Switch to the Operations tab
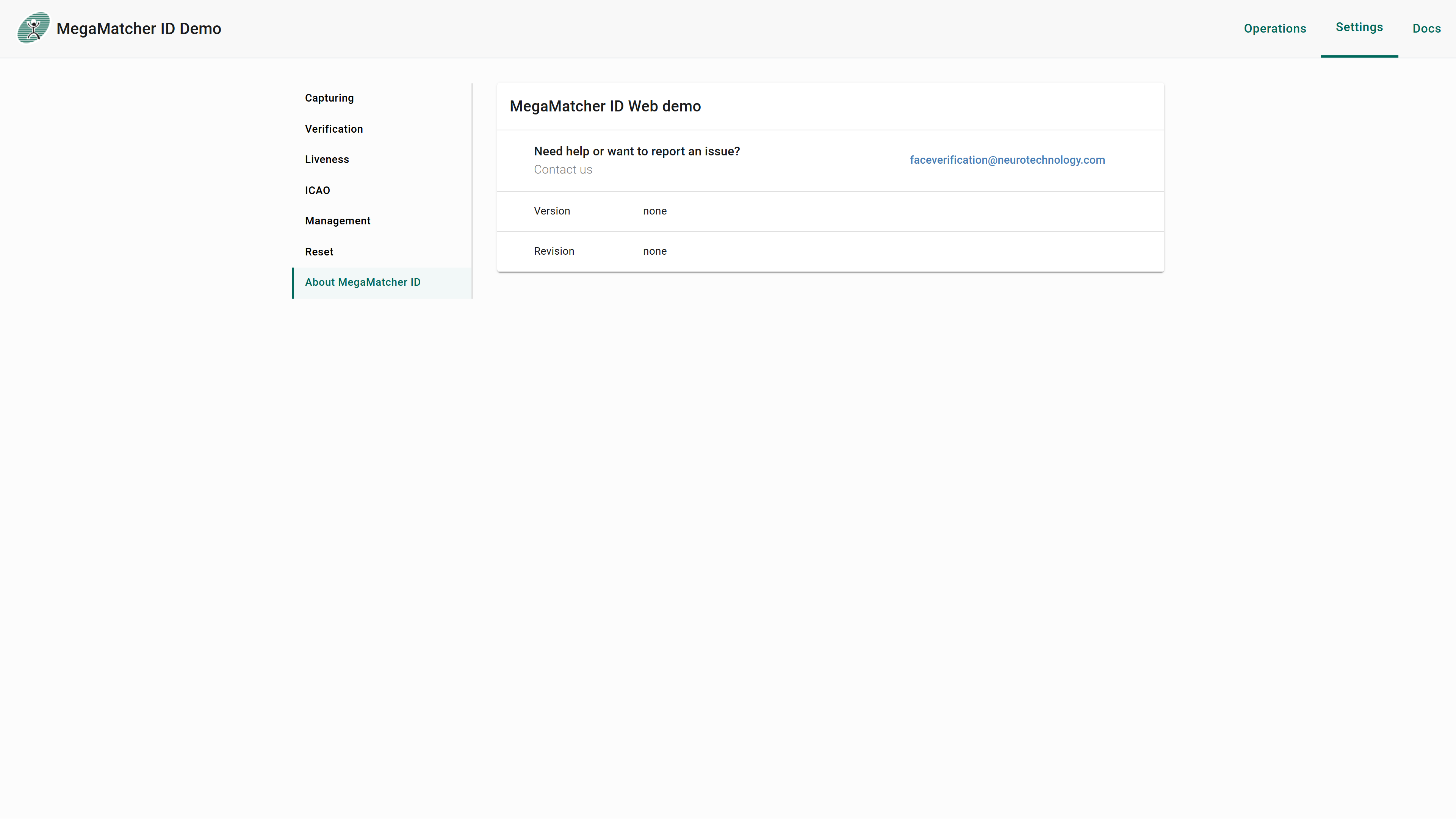 pos(1274,29)
